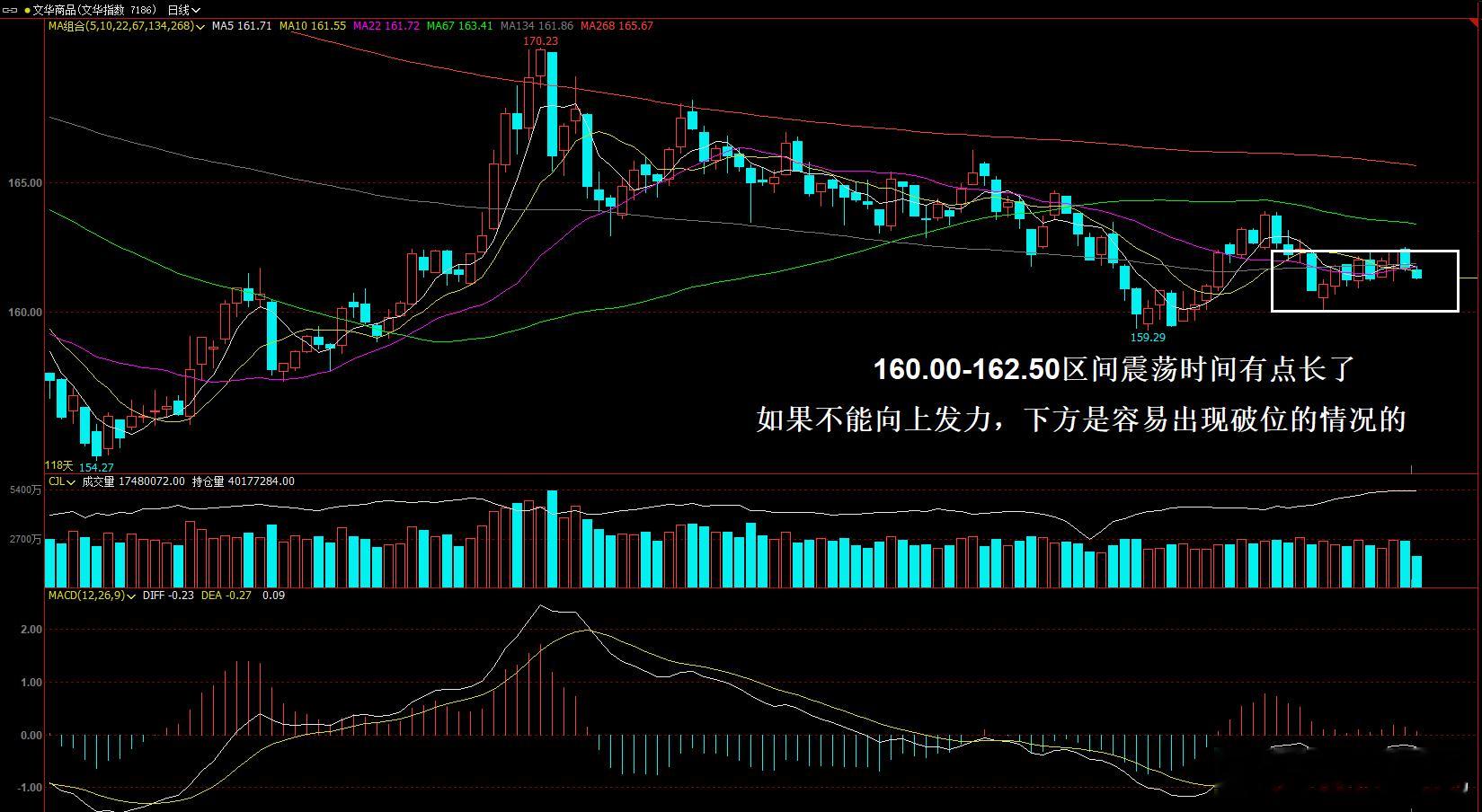Expand the MA组合 indicator dropdown

click(x=201, y=26)
